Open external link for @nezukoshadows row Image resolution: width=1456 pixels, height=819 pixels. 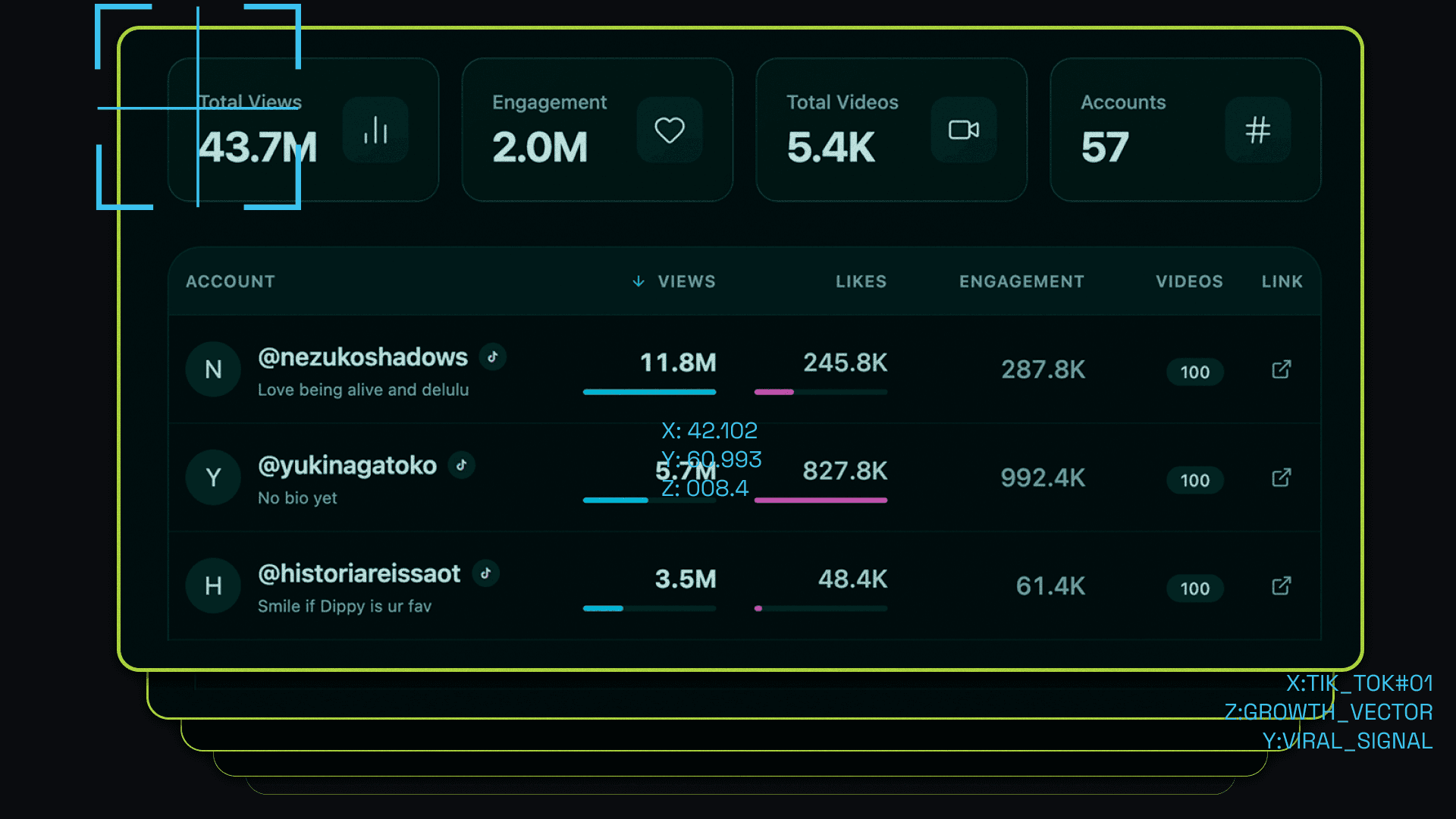[1282, 369]
